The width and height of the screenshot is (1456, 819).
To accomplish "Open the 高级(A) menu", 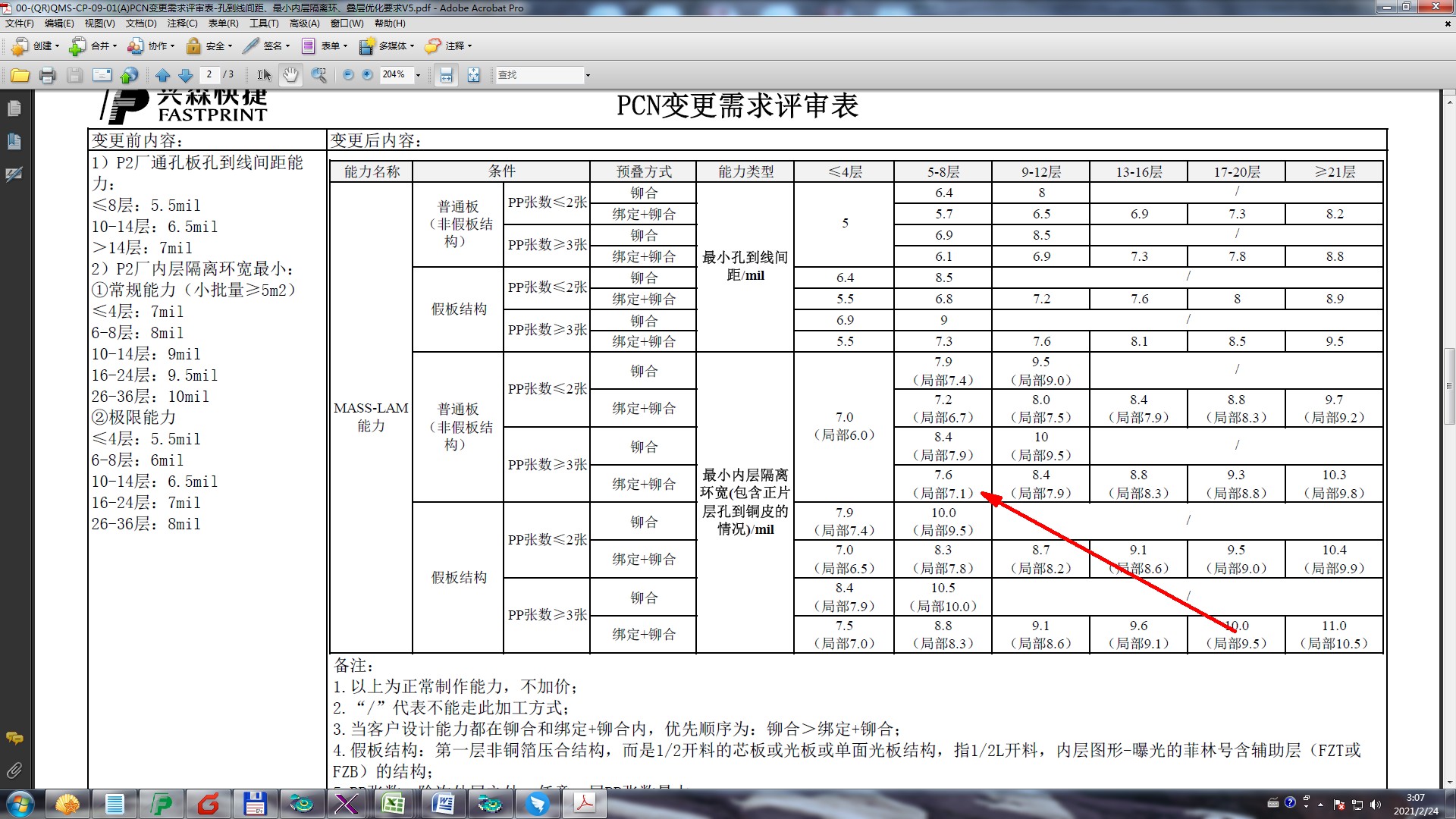I will click(x=304, y=24).
